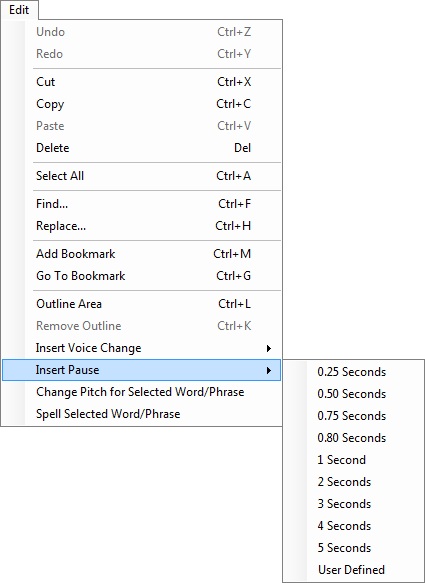
Task: Click Delete in the menu
Action: click(x=141, y=148)
